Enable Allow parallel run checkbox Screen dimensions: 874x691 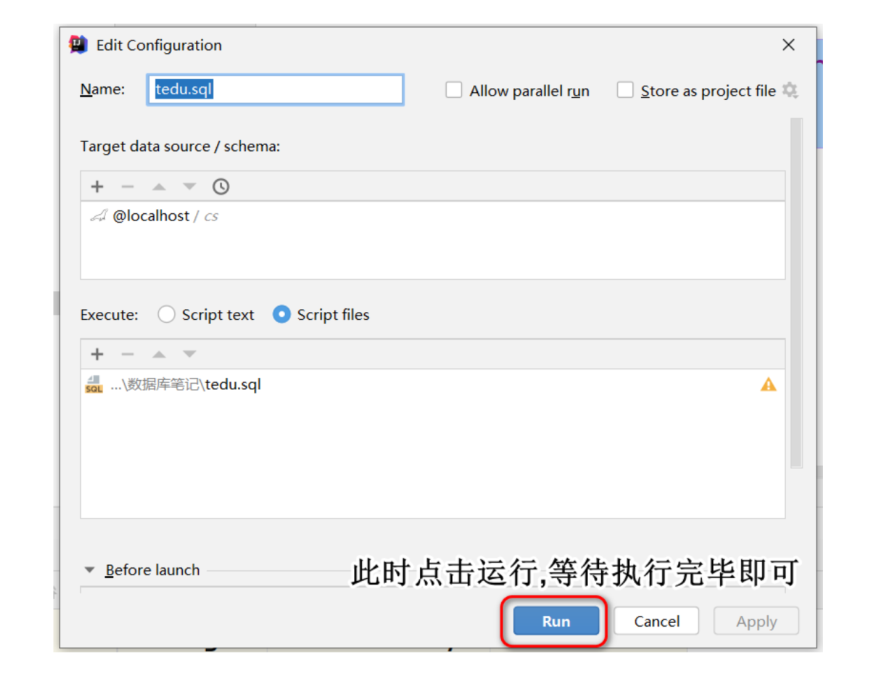point(454,90)
